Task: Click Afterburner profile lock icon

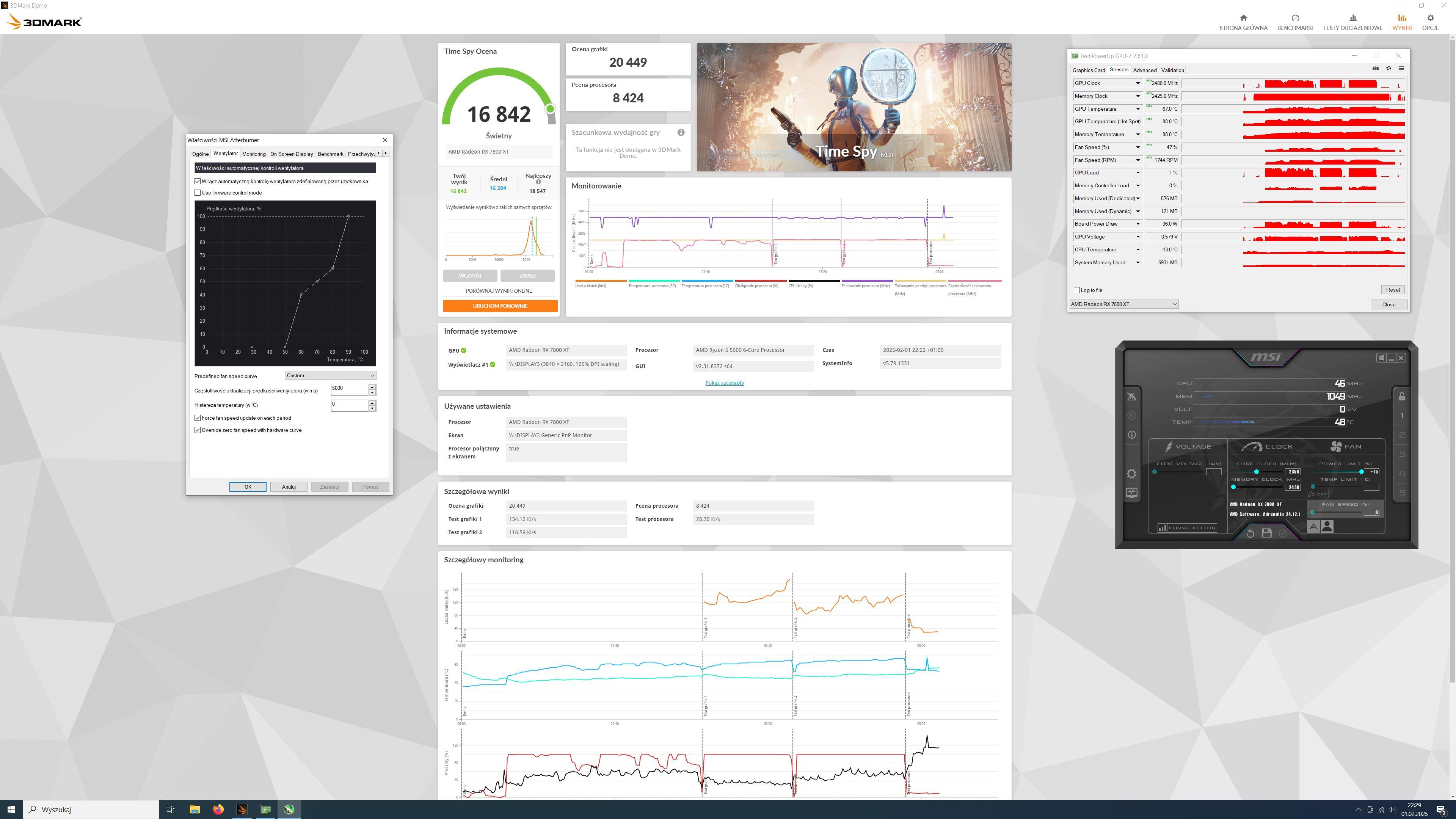Action: [1402, 396]
